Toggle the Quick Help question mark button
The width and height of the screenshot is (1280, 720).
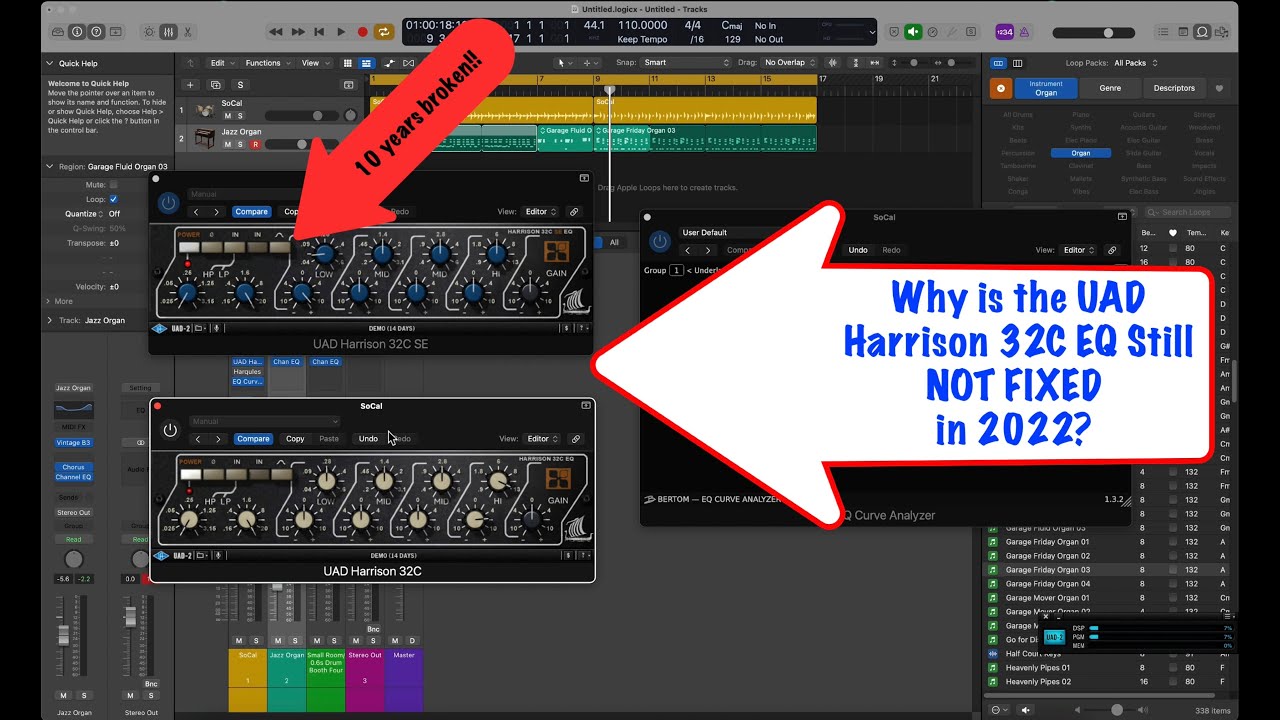pyautogui.click(x=98, y=32)
